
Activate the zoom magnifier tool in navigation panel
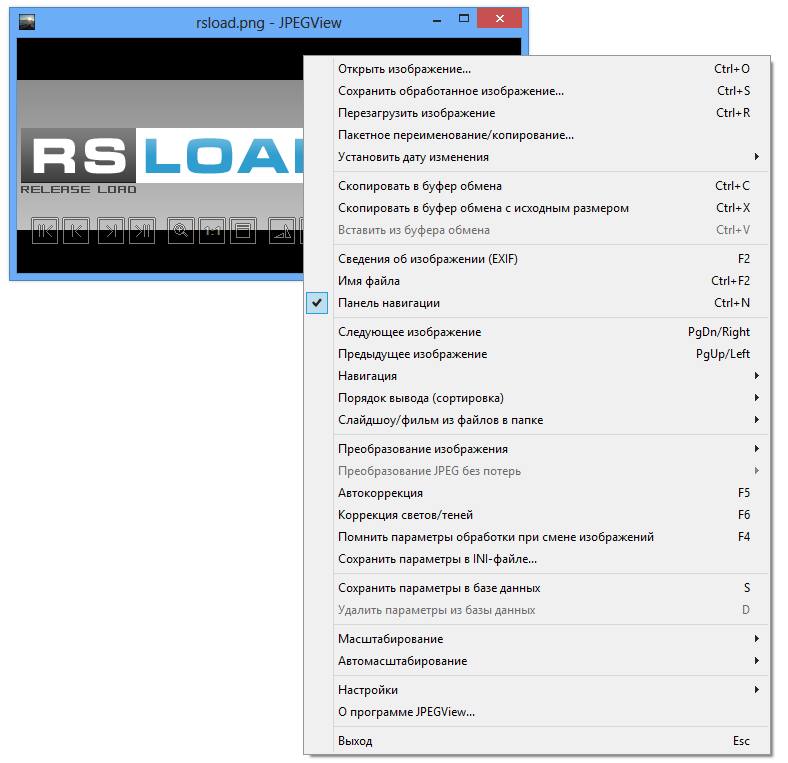point(181,231)
